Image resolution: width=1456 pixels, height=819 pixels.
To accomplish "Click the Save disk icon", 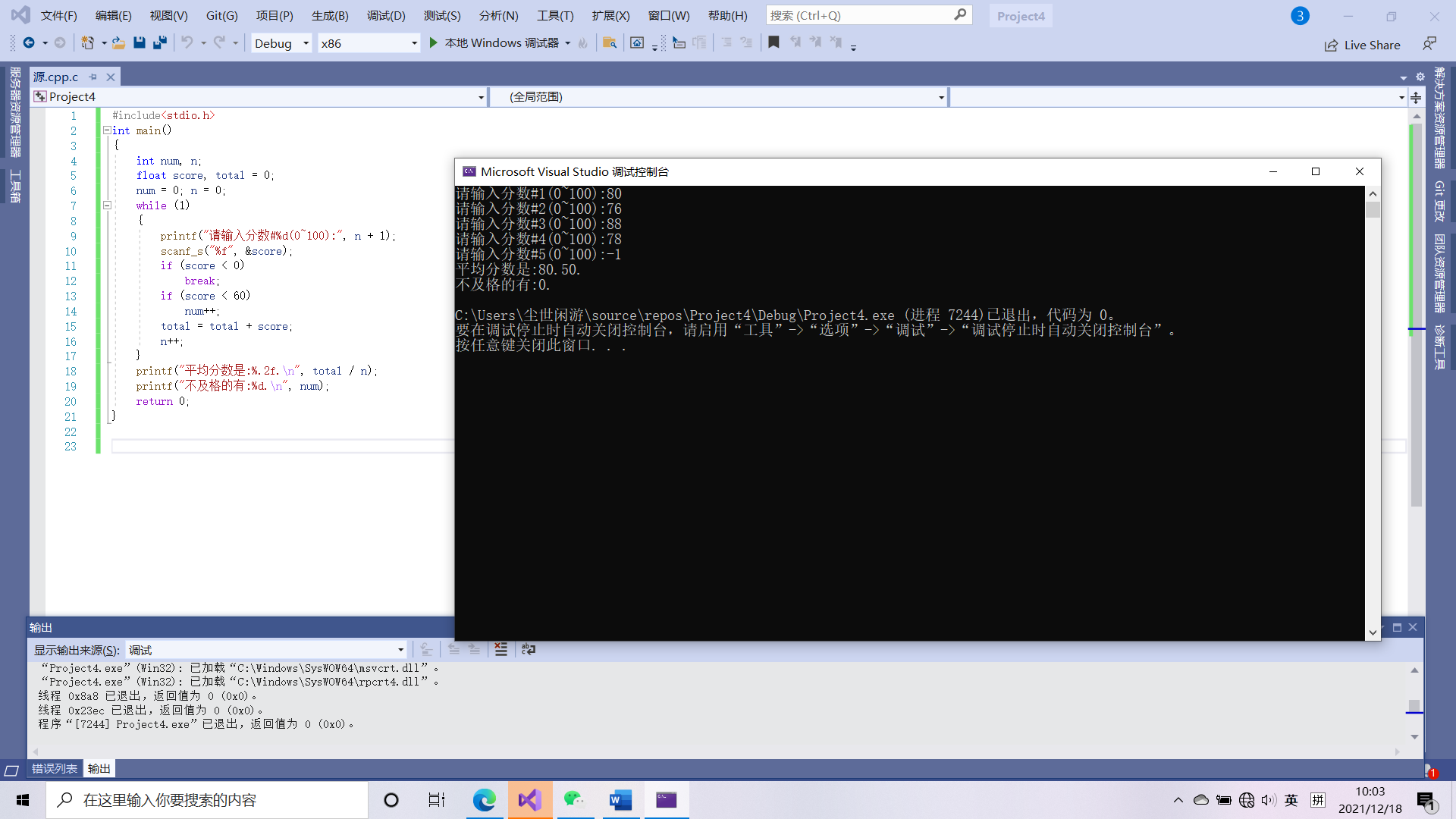I will (140, 43).
